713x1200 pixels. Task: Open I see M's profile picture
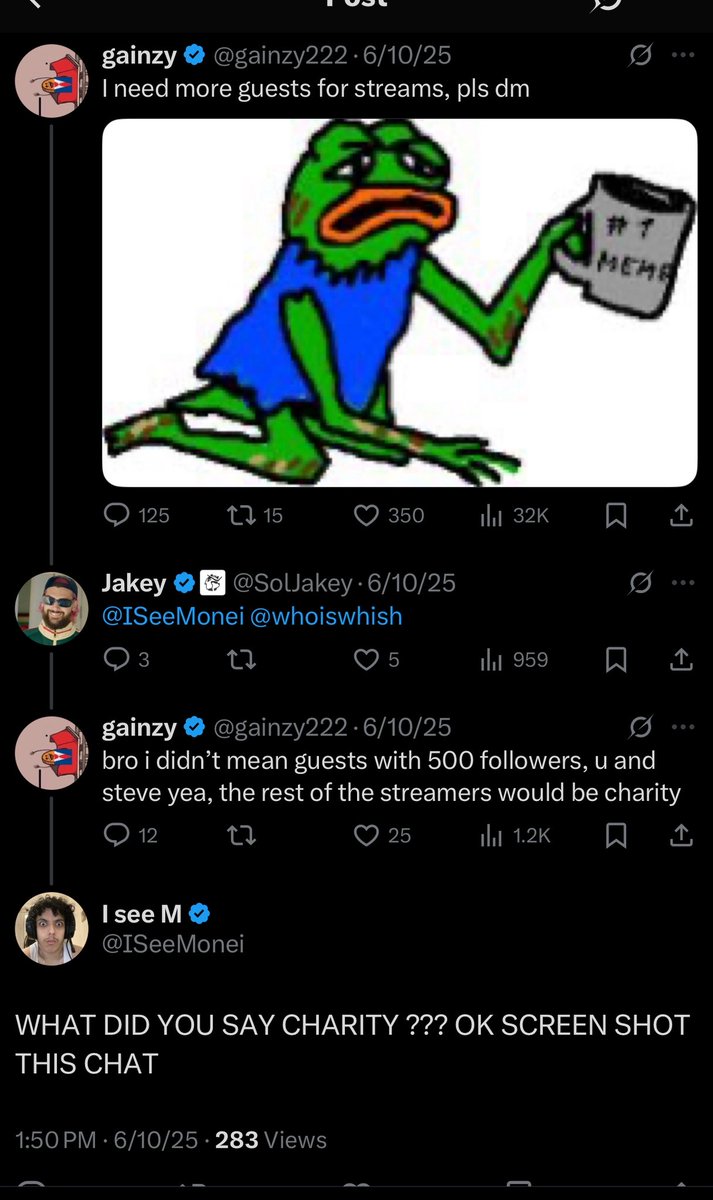(51, 929)
